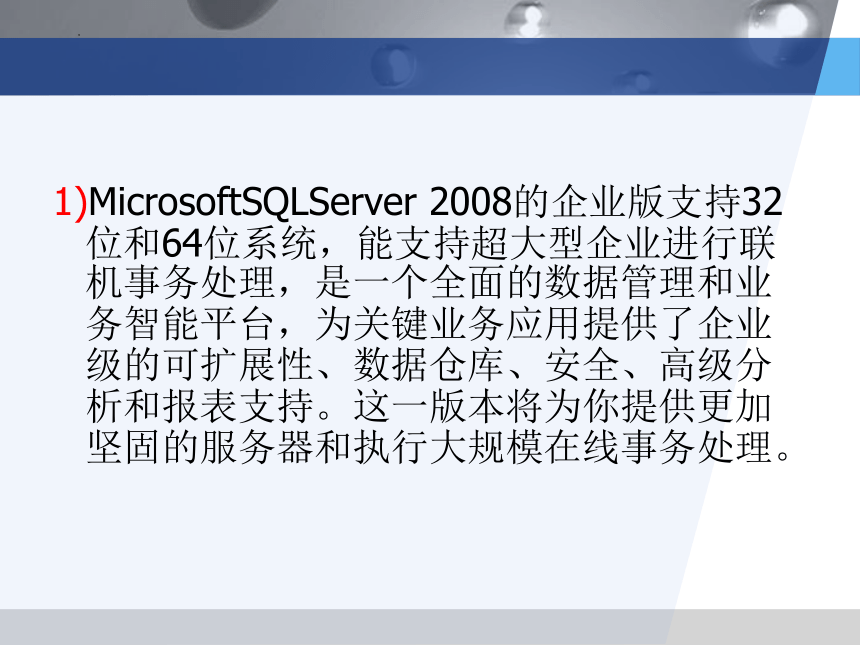Image resolution: width=860 pixels, height=645 pixels.
Task: Click the bold "64" in second line
Action: tap(182, 244)
